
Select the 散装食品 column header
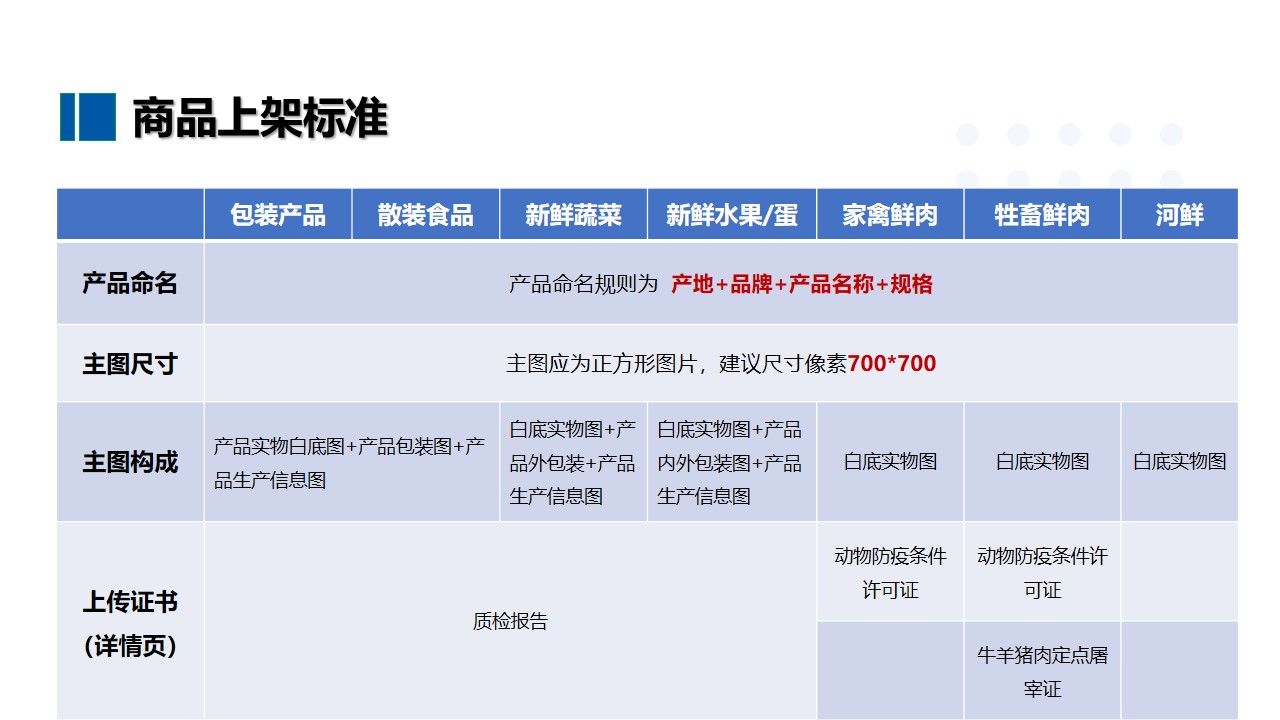point(425,215)
